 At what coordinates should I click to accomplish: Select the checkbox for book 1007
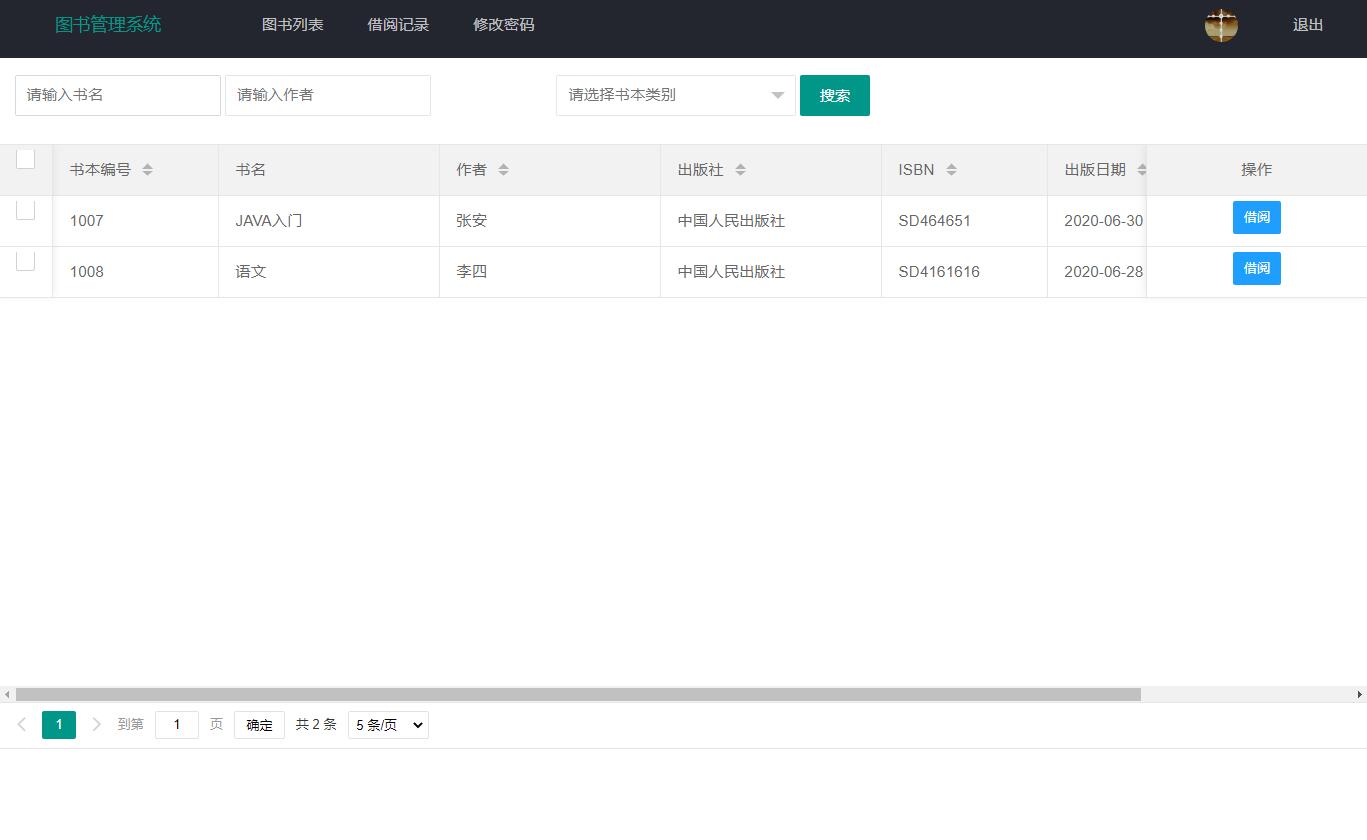(25, 209)
